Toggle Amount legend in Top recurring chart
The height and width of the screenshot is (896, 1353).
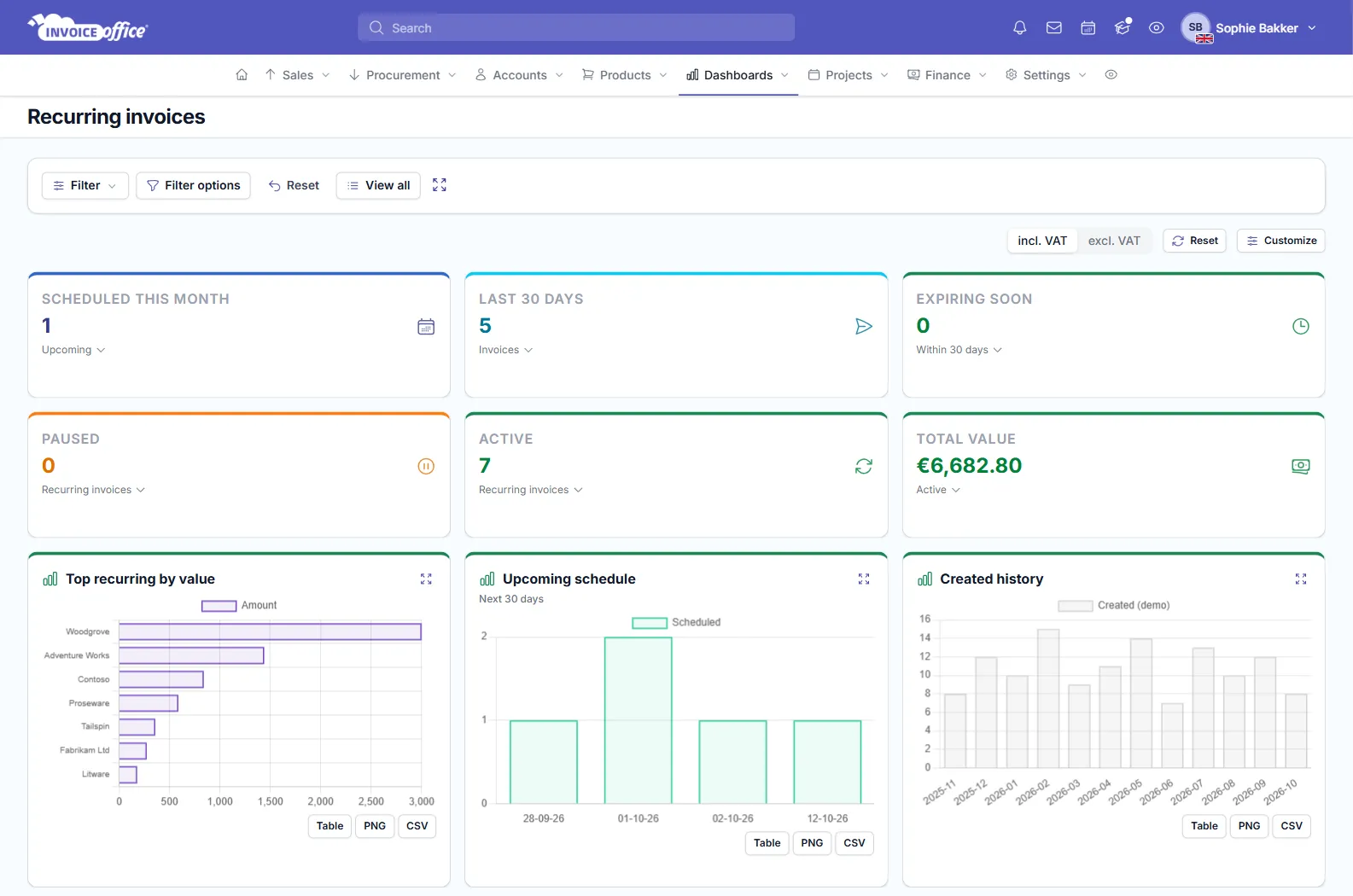click(x=239, y=605)
